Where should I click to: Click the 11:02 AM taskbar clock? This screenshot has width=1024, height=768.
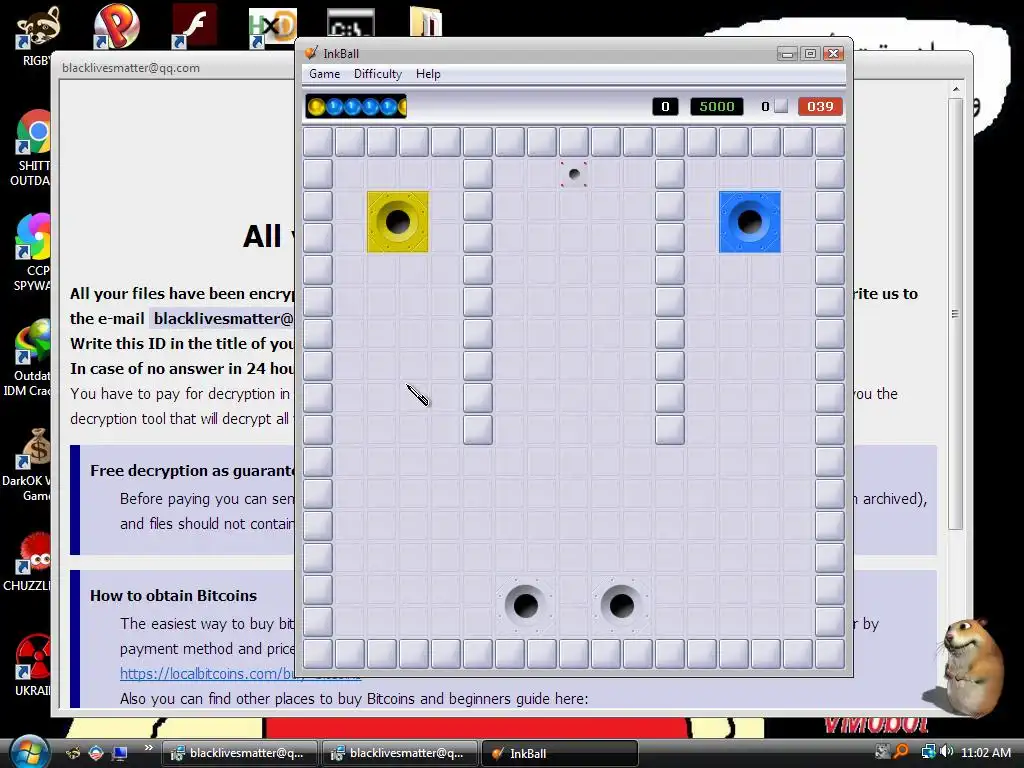point(985,752)
